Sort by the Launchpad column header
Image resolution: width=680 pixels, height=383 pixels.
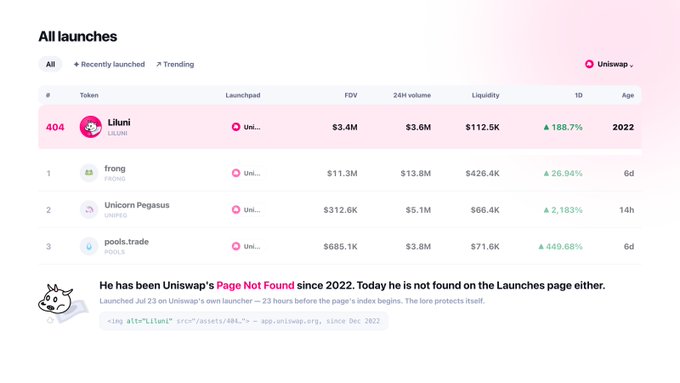tap(243, 95)
